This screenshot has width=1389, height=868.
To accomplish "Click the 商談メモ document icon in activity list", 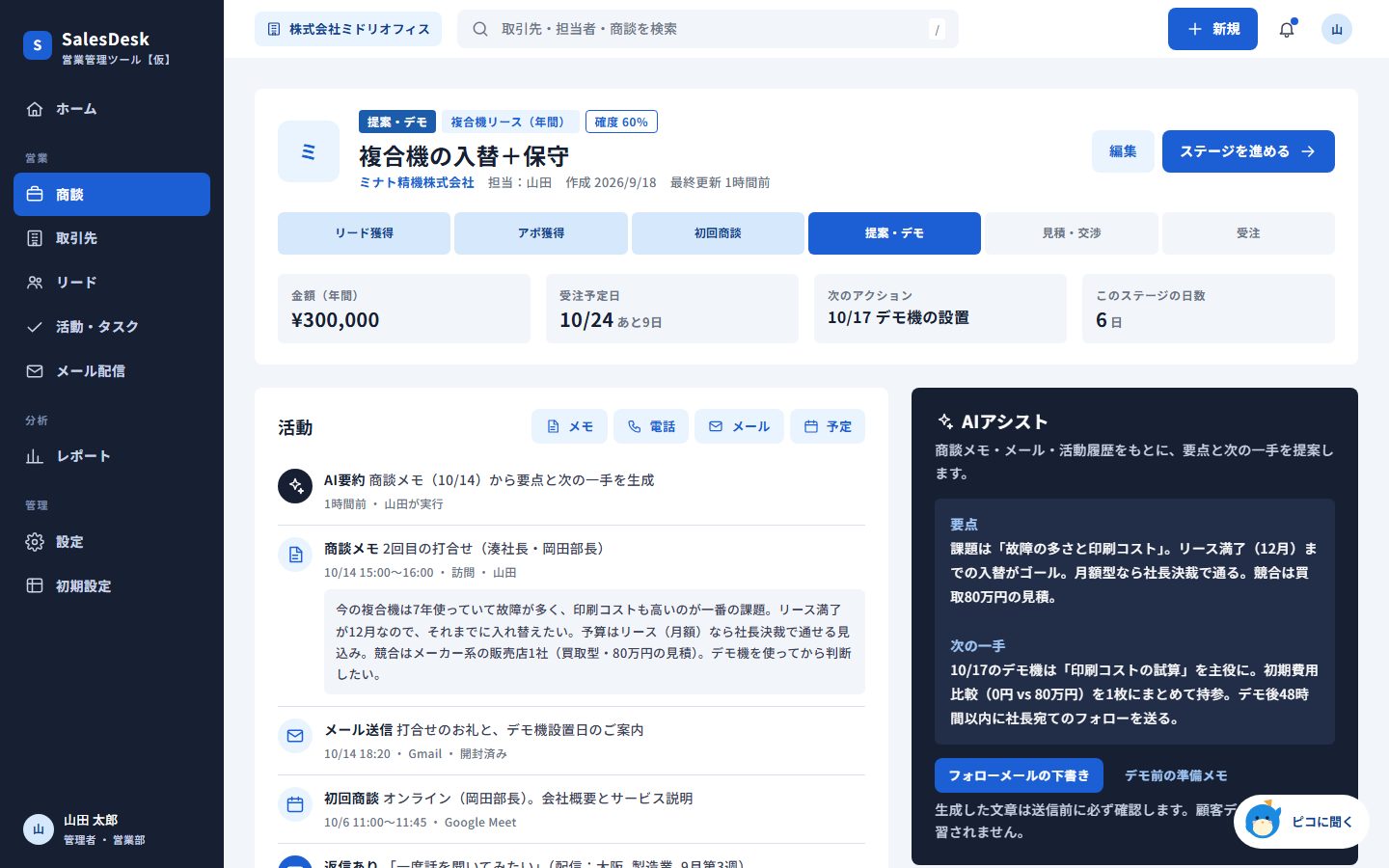I will 295,555.
